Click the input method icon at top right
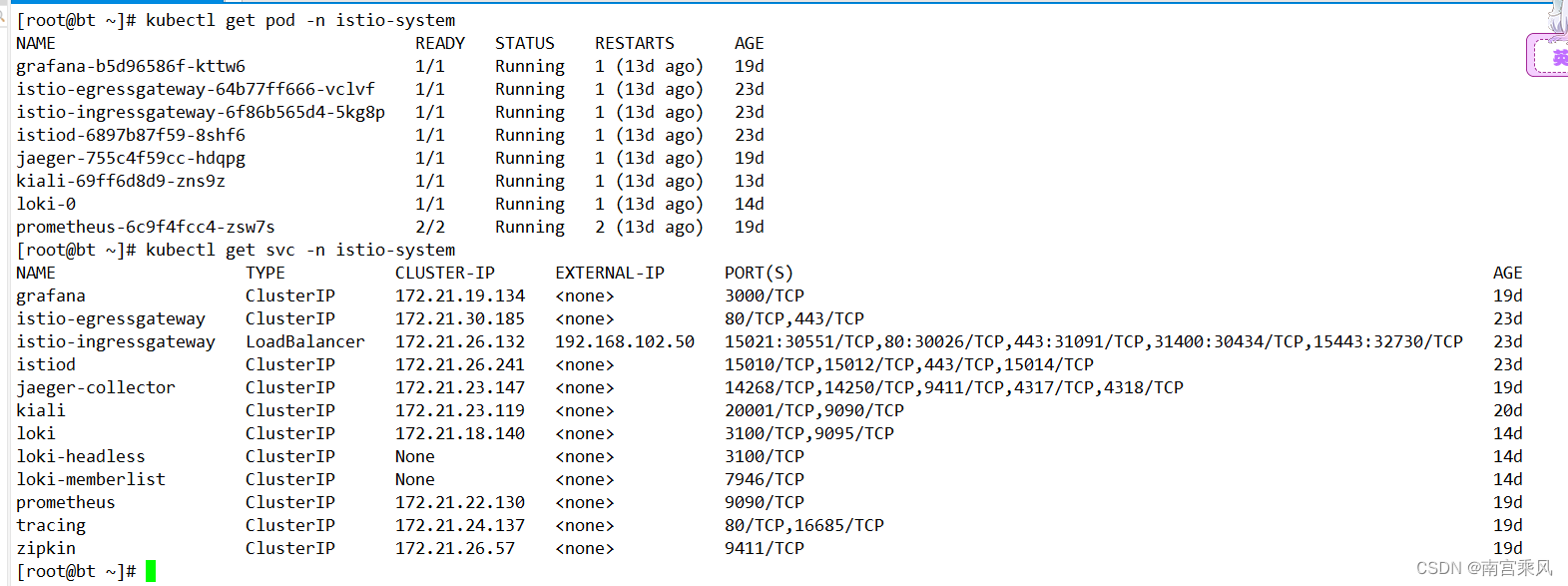1568x586 pixels. pos(1549,55)
